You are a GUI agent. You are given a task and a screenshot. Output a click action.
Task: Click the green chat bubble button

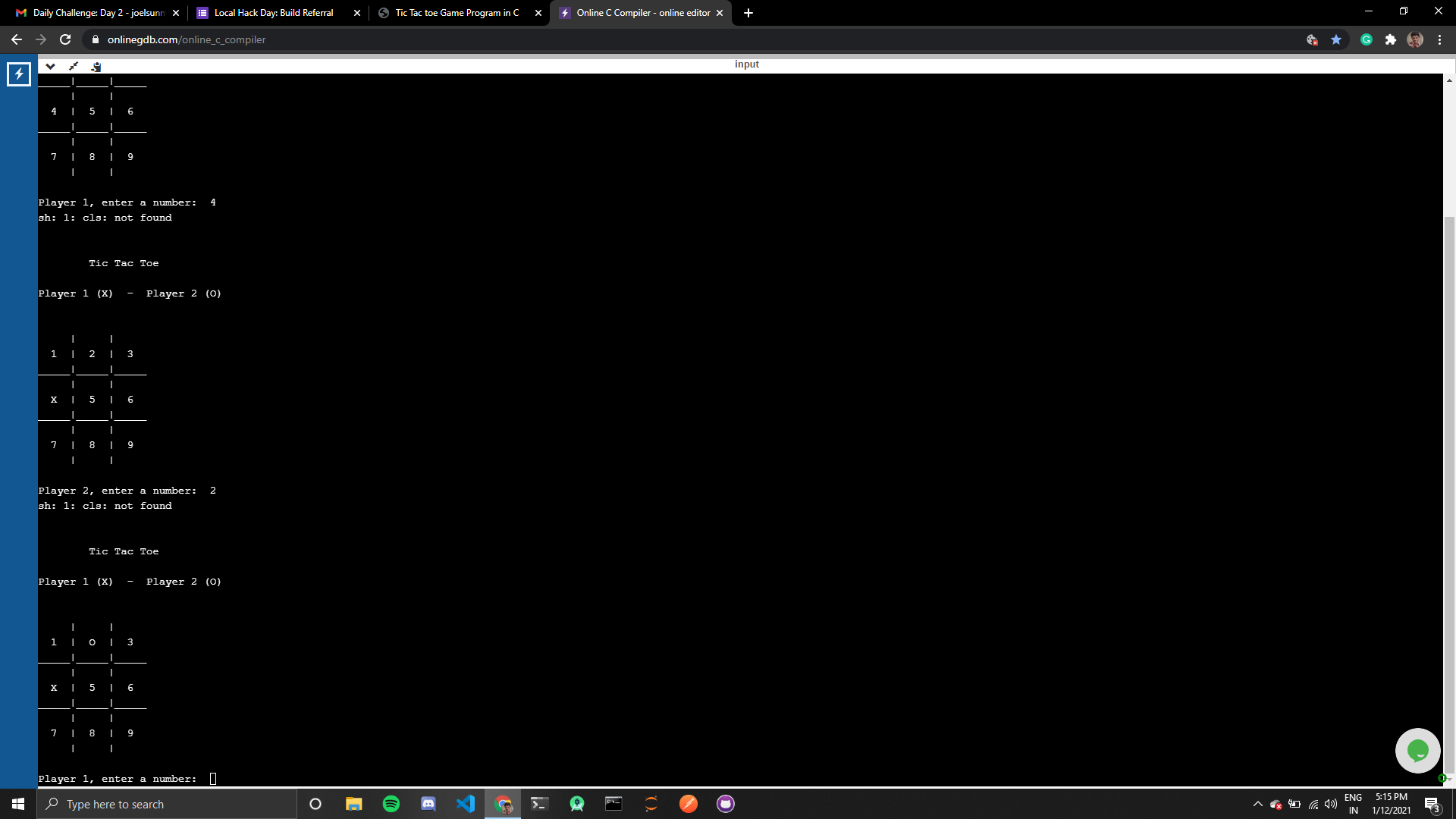(x=1417, y=751)
